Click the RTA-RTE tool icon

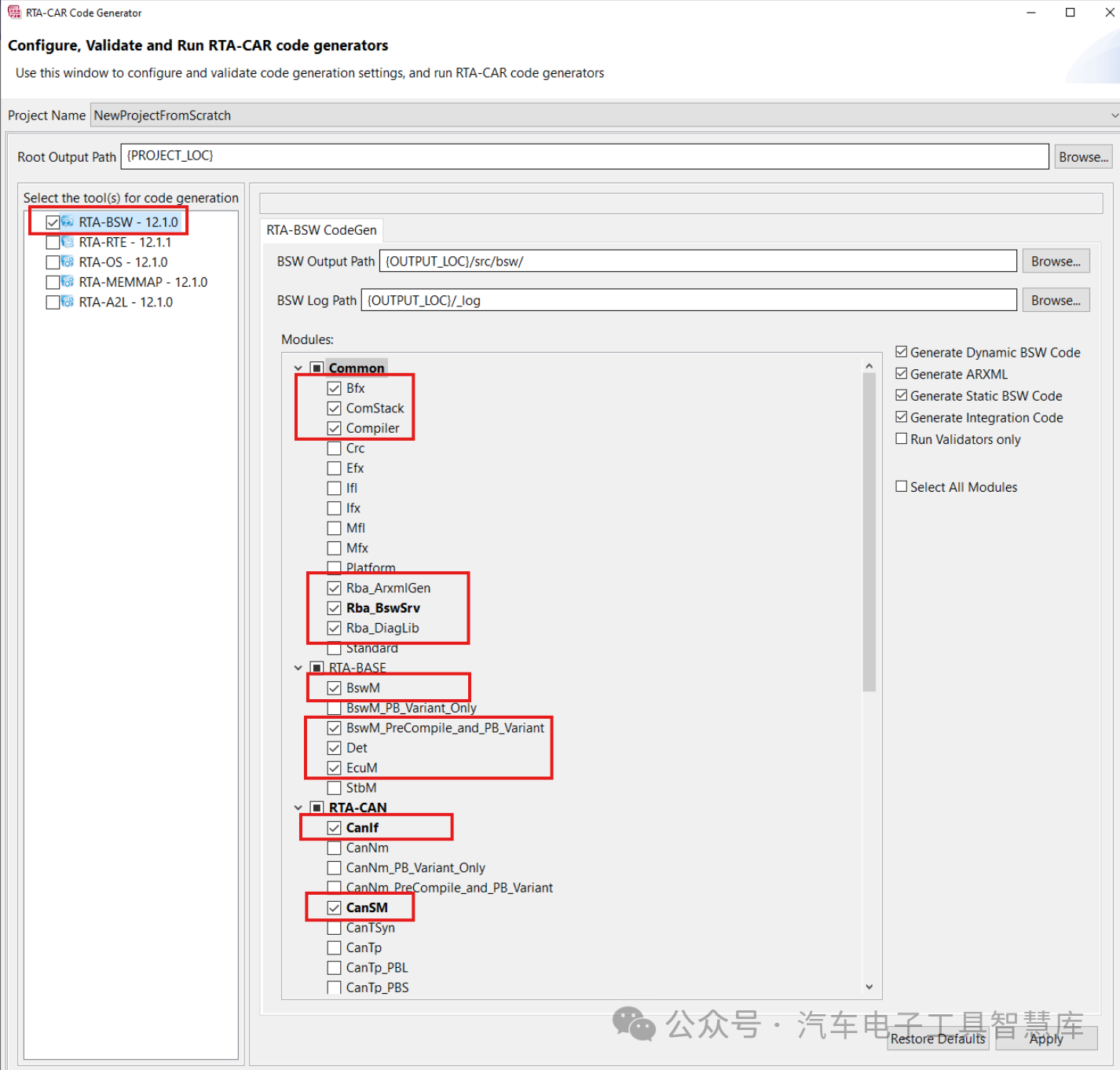(x=68, y=242)
